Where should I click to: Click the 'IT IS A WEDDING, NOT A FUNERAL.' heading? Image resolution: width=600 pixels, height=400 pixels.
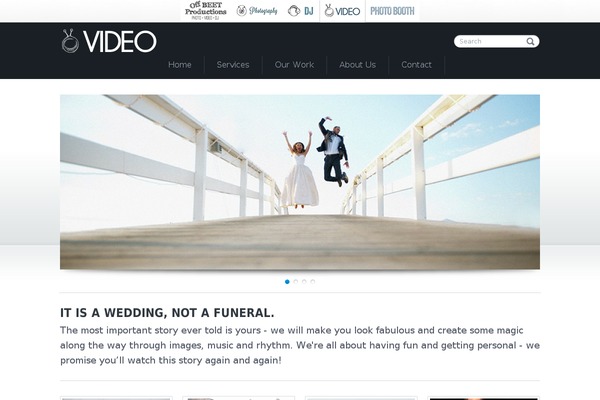click(x=167, y=313)
